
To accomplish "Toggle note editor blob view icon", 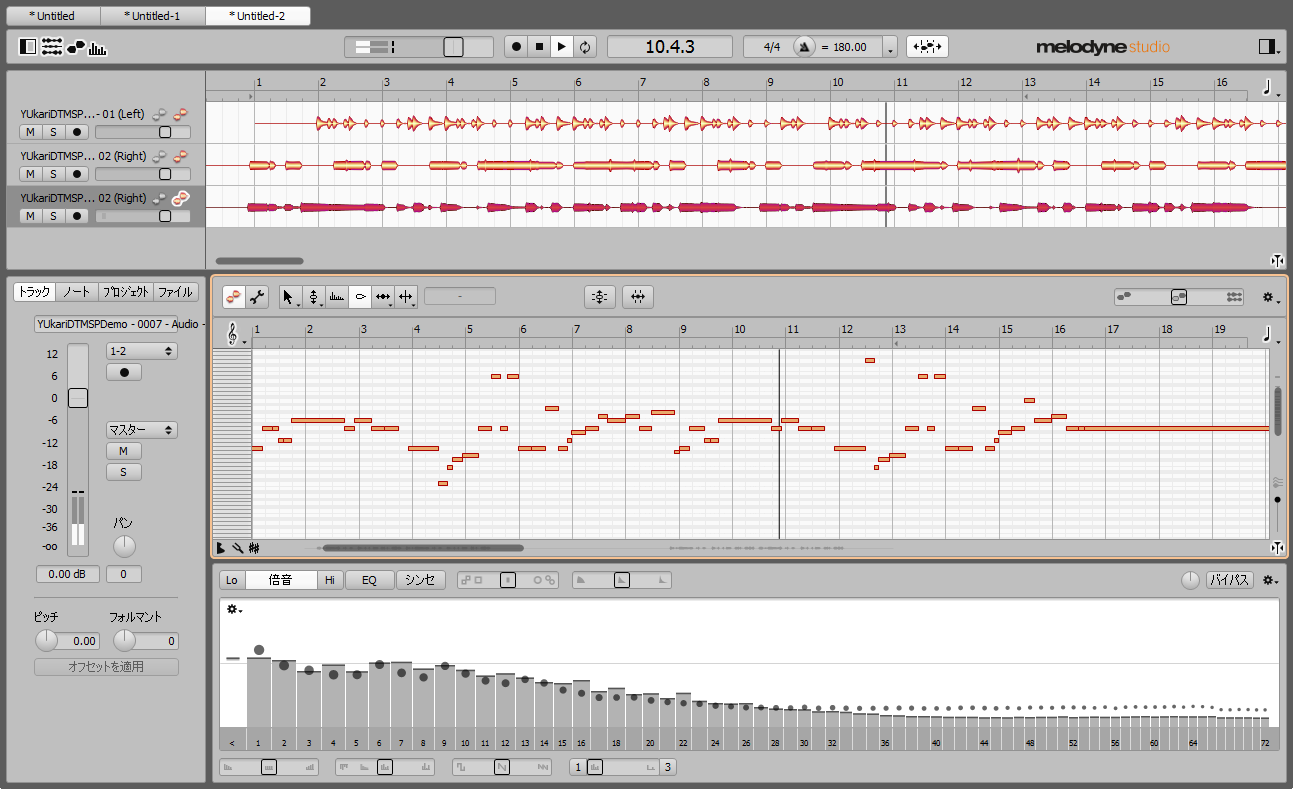I will click(233, 296).
